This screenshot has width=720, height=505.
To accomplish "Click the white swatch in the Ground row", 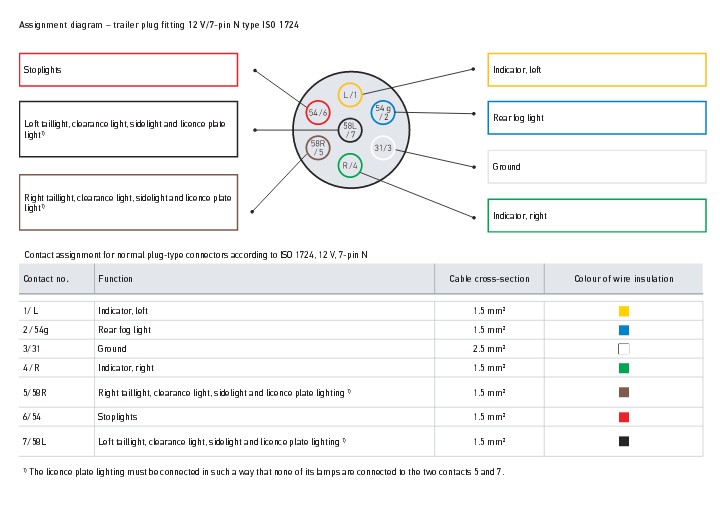I will pyautogui.click(x=624, y=349).
